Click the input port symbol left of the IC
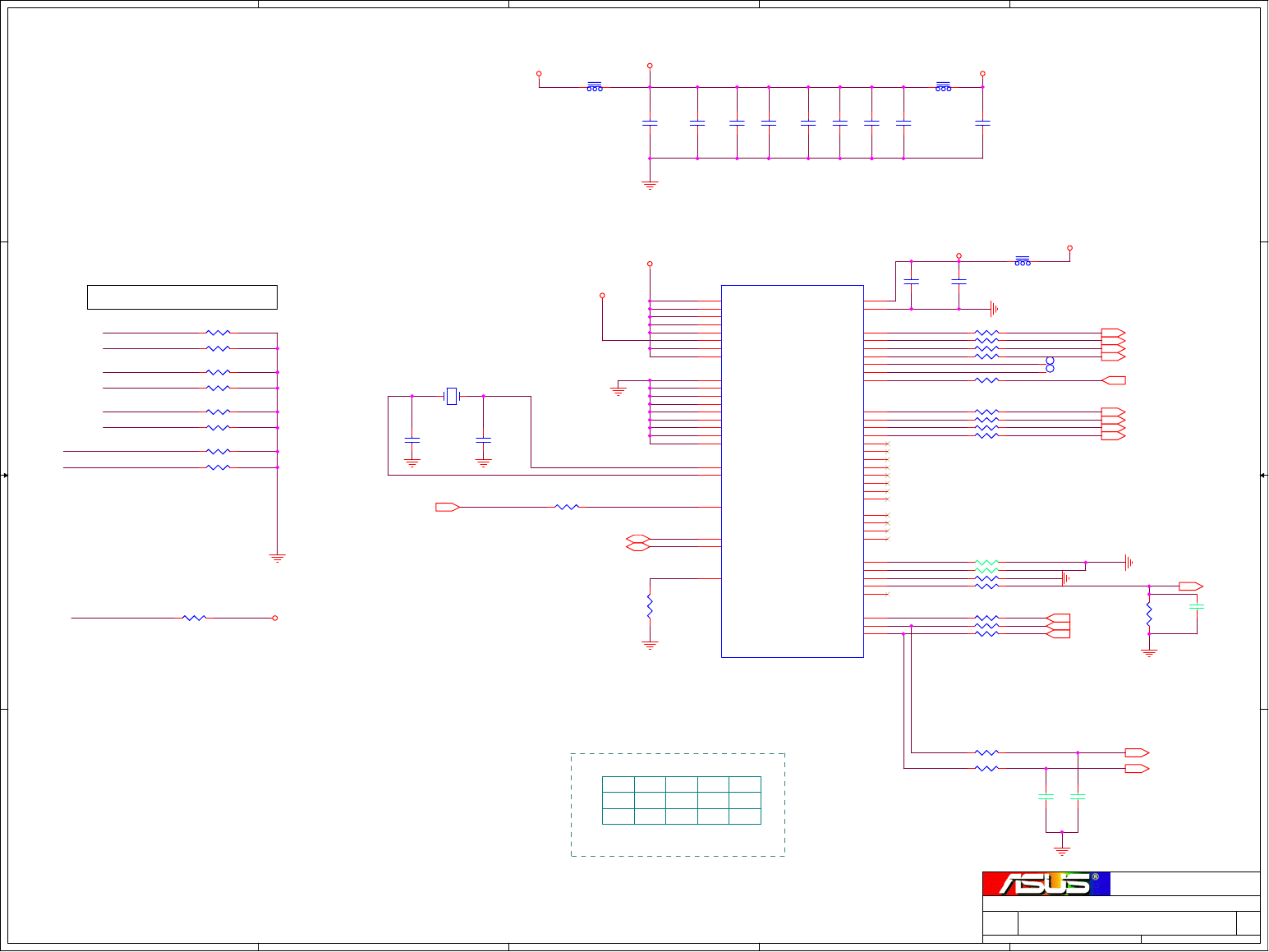The height and width of the screenshot is (952, 1269). (448, 508)
